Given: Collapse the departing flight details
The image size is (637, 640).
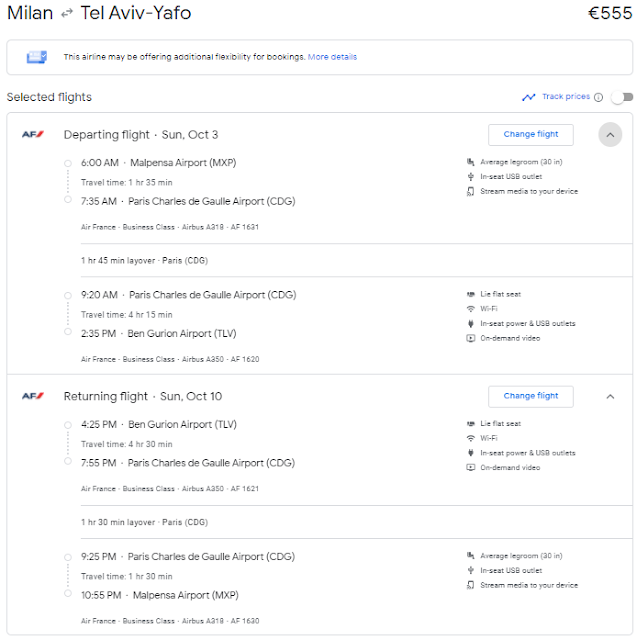Looking at the screenshot, I should (x=610, y=135).
